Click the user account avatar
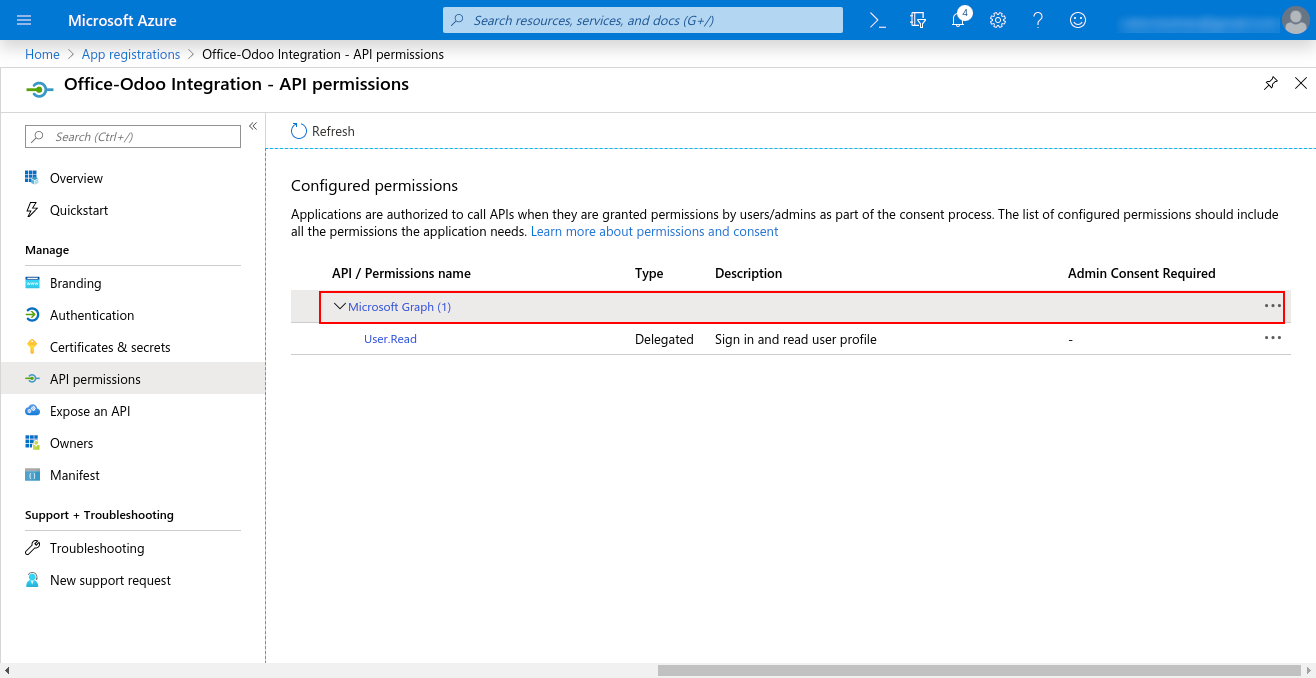 [1294, 20]
